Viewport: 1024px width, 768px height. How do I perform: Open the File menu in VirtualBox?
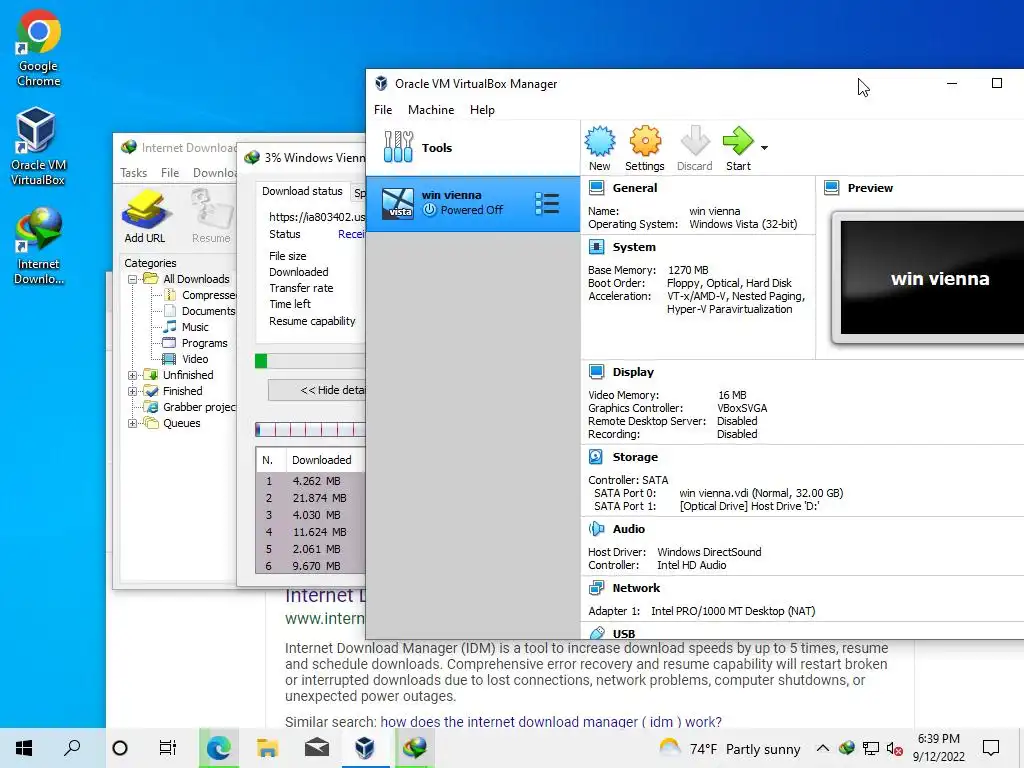click(383, 110)
